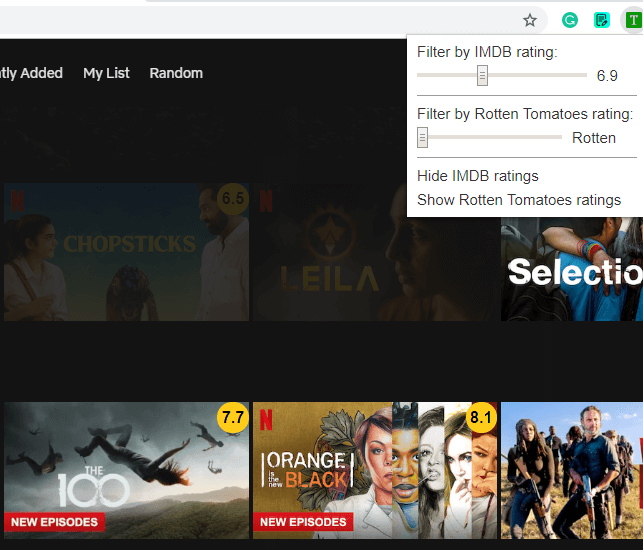
Task: Open the green note extension icon
Action: tap(602, 20)
